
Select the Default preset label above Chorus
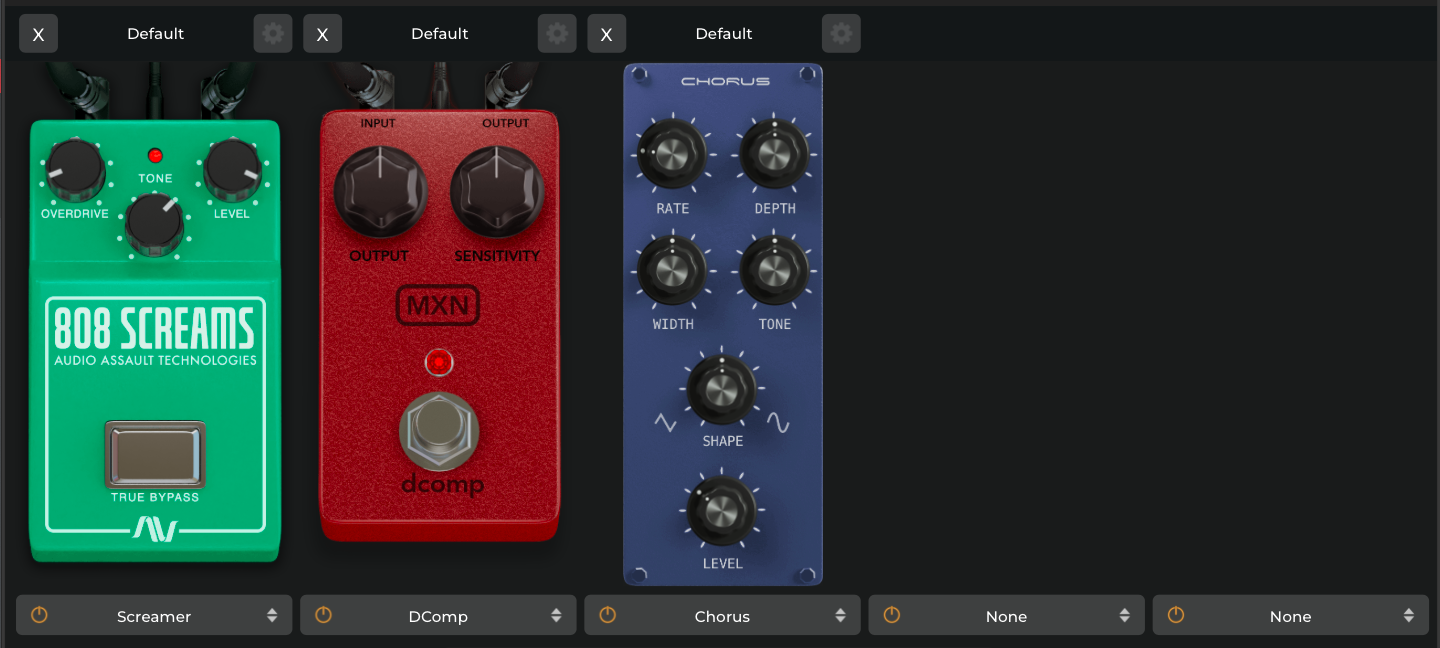pyautogui.click(x=723, y=34)
